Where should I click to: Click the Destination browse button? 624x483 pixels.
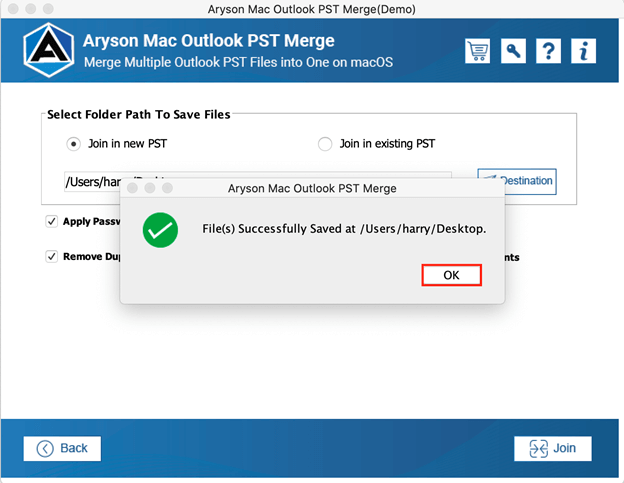[x=517, y=181]
